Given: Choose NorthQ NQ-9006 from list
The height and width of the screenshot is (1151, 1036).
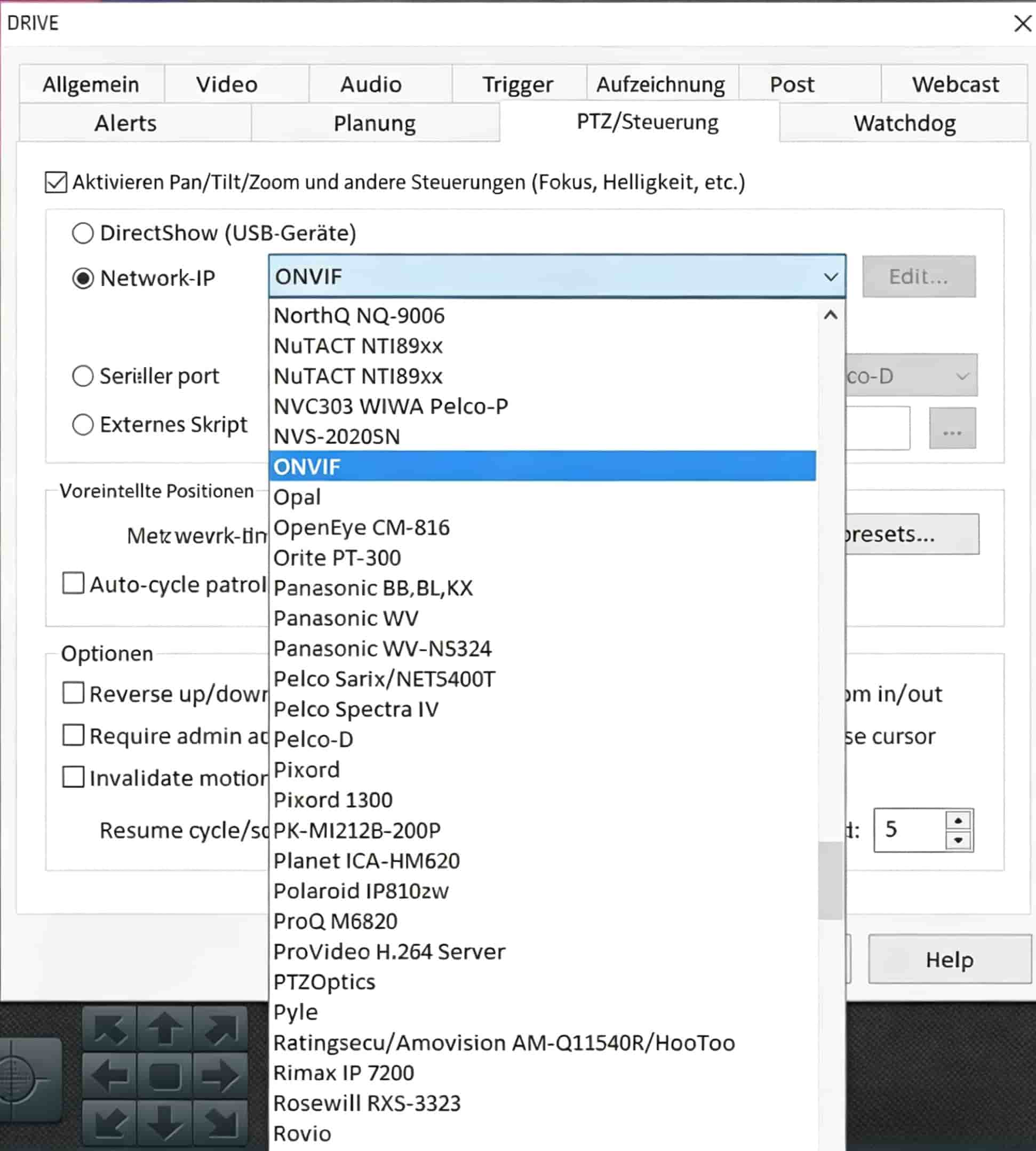Looking at the screenshot, I should (543, 315).
